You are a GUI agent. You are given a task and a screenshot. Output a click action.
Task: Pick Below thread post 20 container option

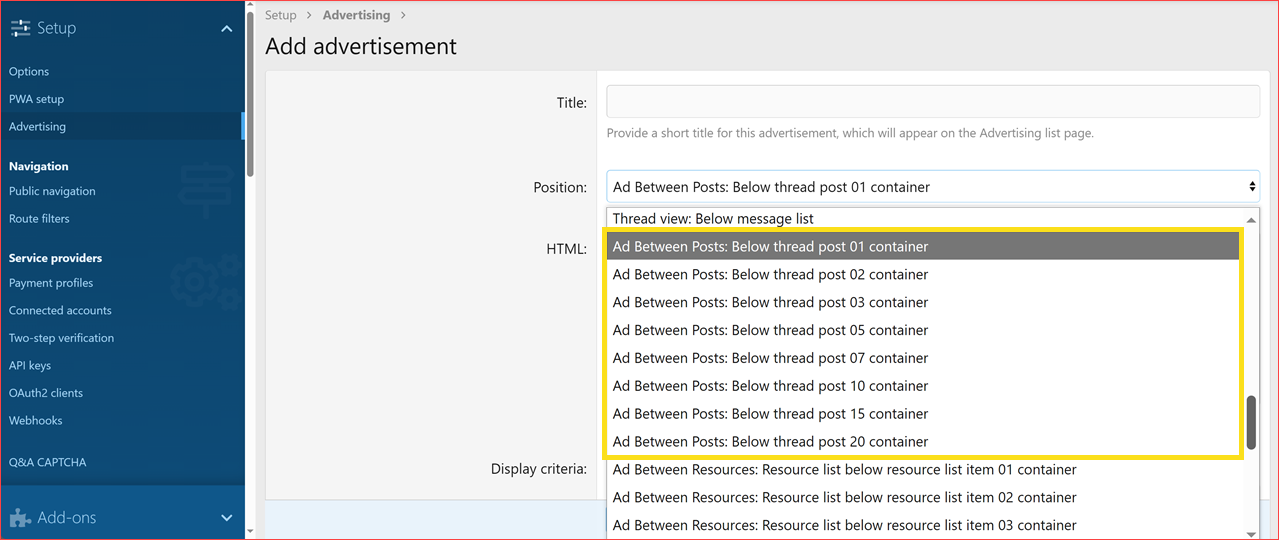[x=770, y=442]
